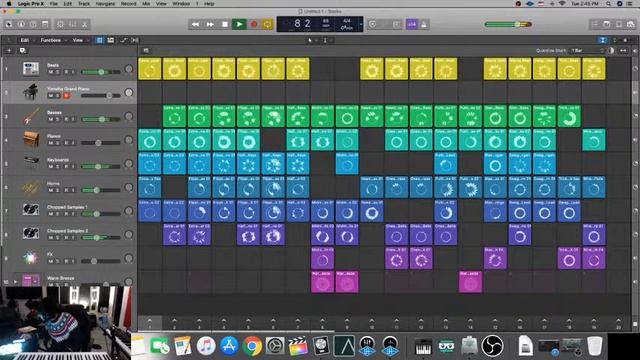640x360 pixels.
Task: Click the fast forward transport button
Action: pyautogui.click(x=210, y=24)
